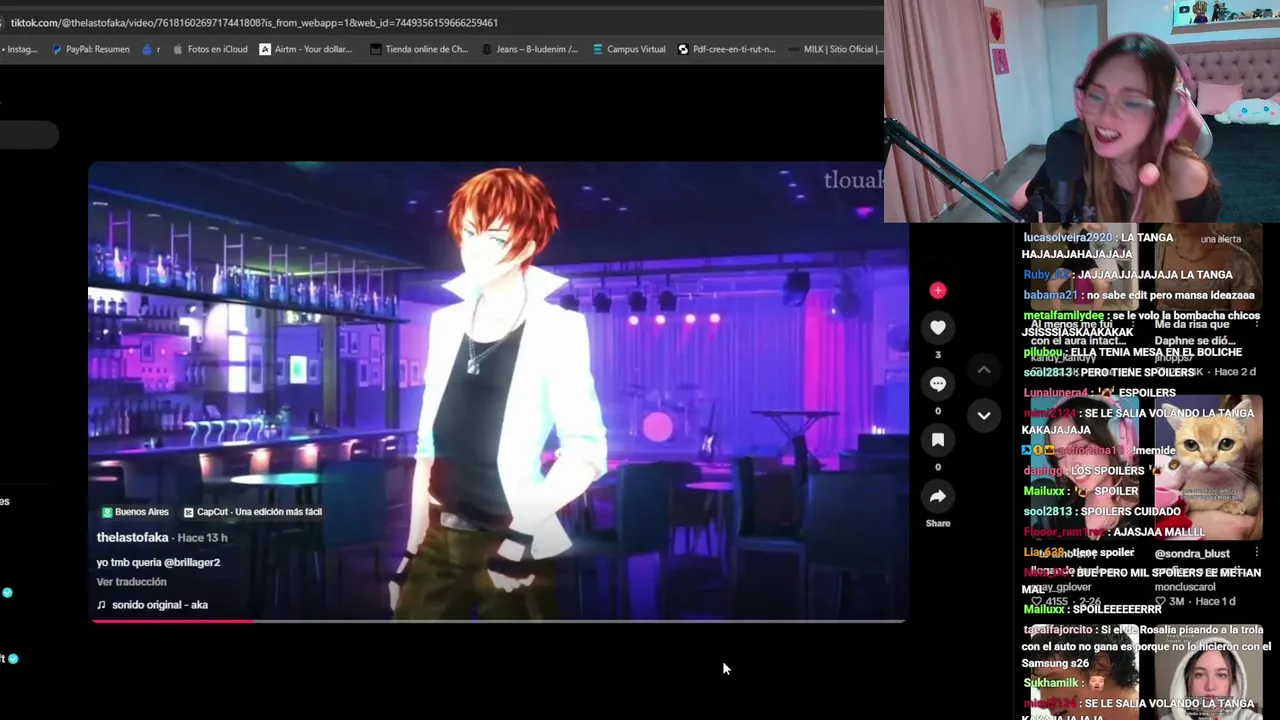Go to next video with down chevron
The image size is (1280, 720).
point(984,415)
